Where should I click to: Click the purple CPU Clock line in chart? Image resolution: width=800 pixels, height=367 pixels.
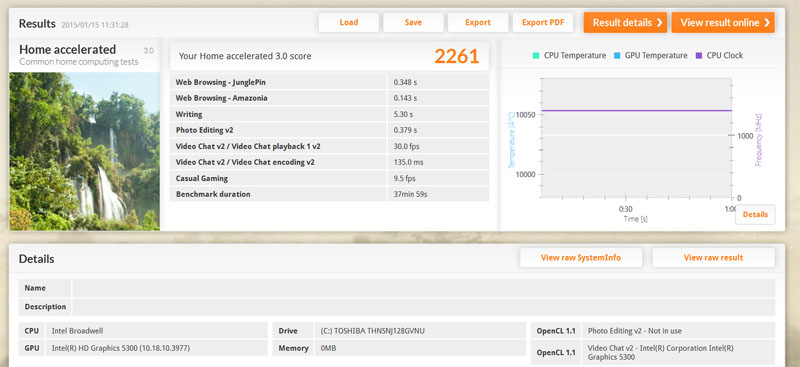pyautogui.click(x=636, y=110)
